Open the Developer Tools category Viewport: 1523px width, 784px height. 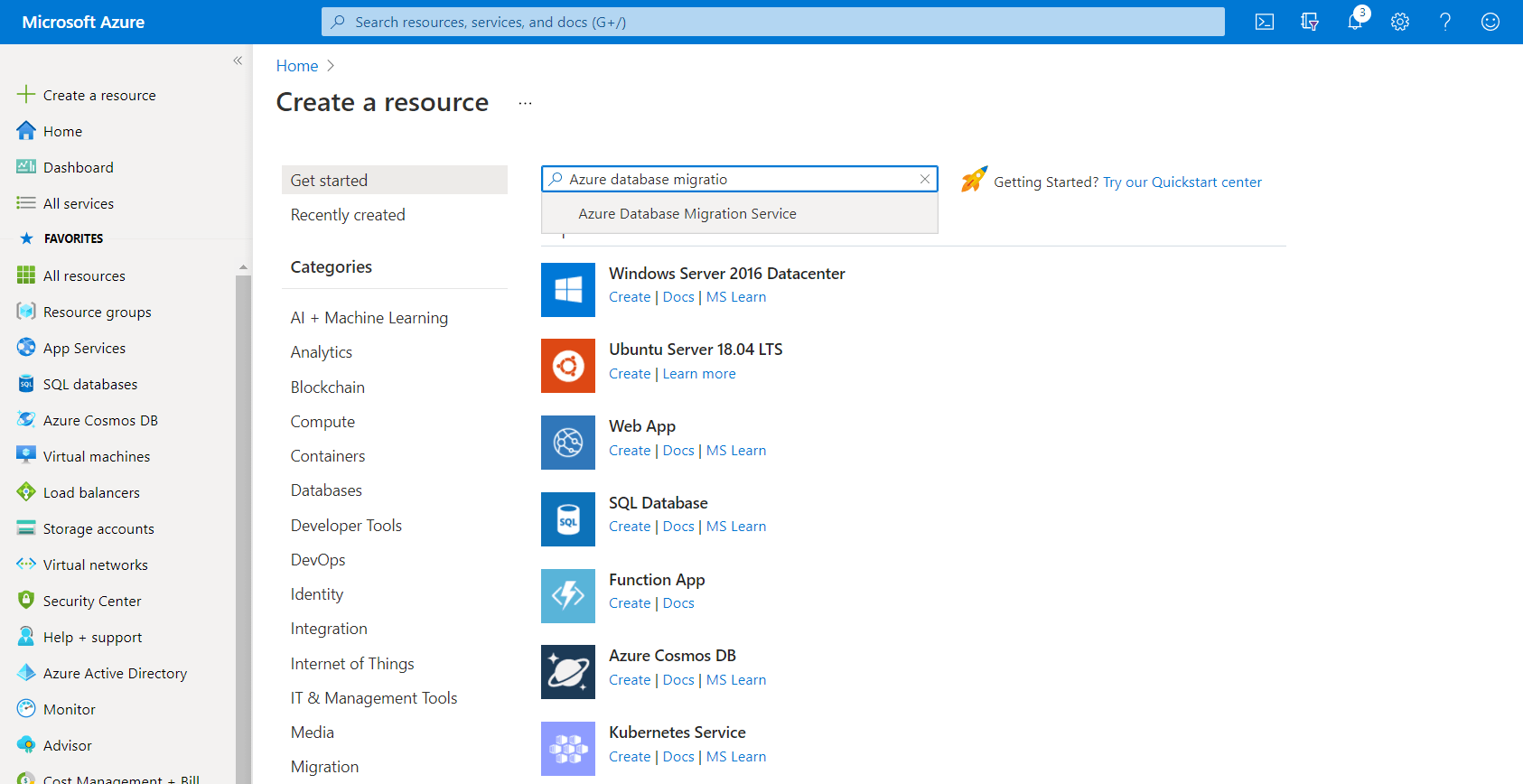coord(346,526)
